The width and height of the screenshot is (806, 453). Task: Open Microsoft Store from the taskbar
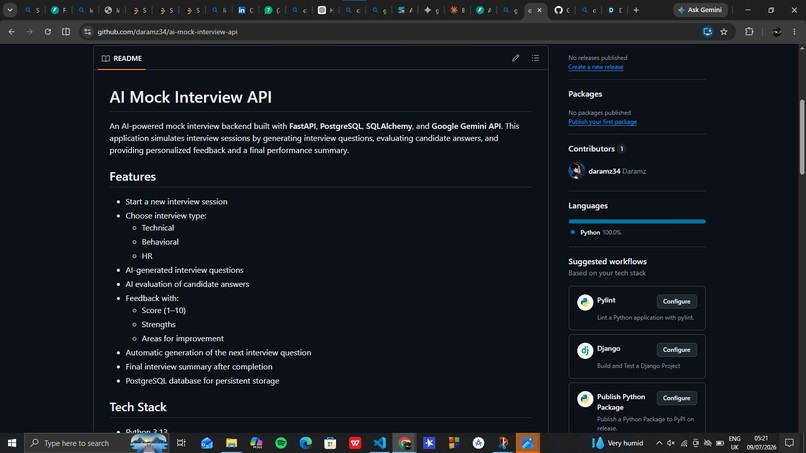pyautogui.click(x=330, y=443)
